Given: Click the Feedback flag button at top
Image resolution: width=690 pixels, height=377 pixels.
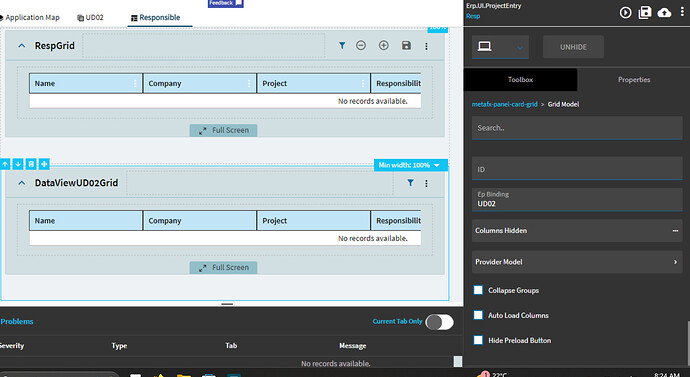Looking at the screenshot, I should coord(225,4).
